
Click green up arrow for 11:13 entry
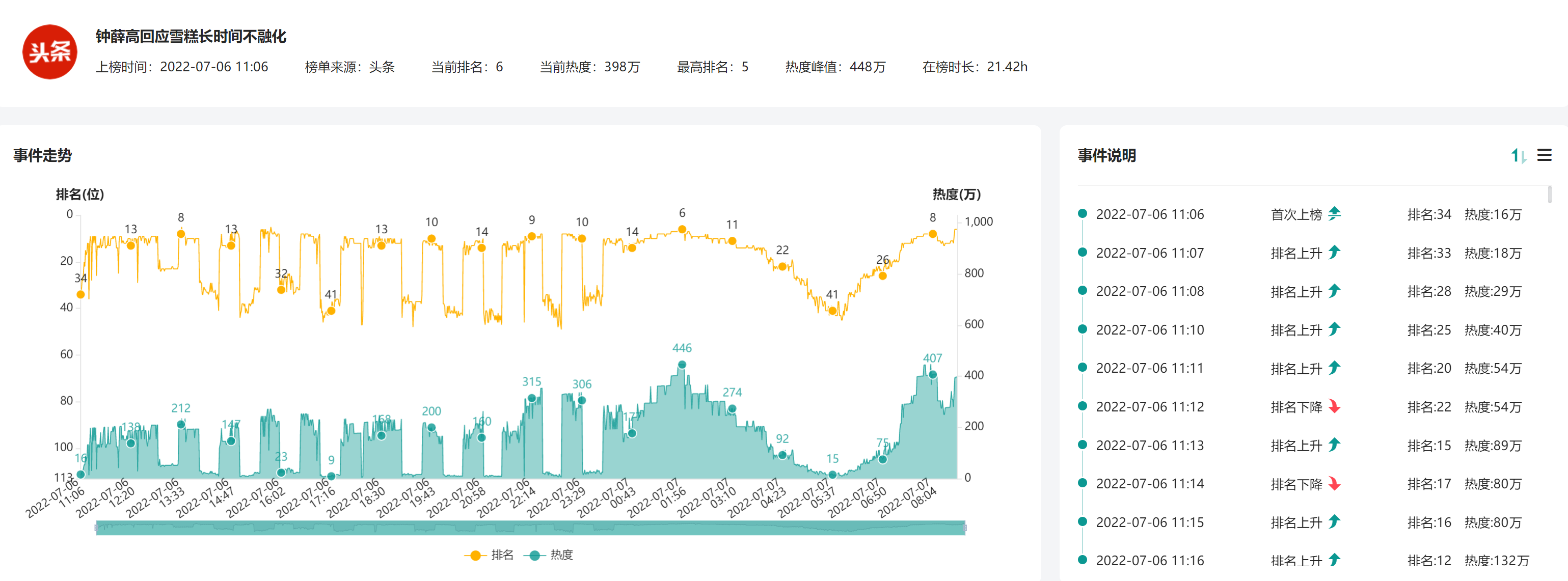[1334, 445]
